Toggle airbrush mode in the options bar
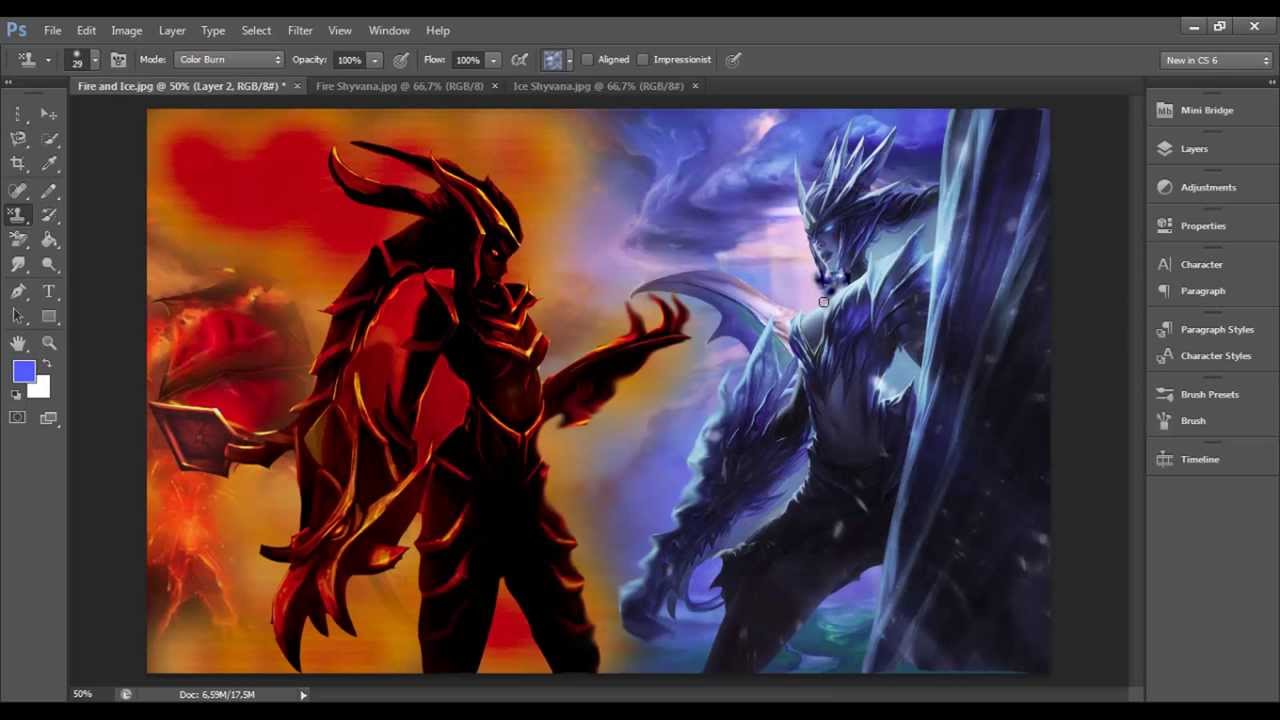1280x720 pixels. tap(518, 59)
